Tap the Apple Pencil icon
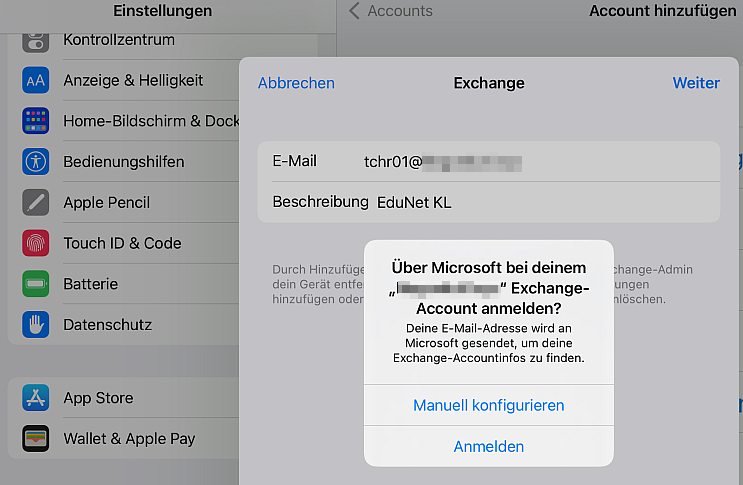The image size is (743, 485). coord(36,202)
